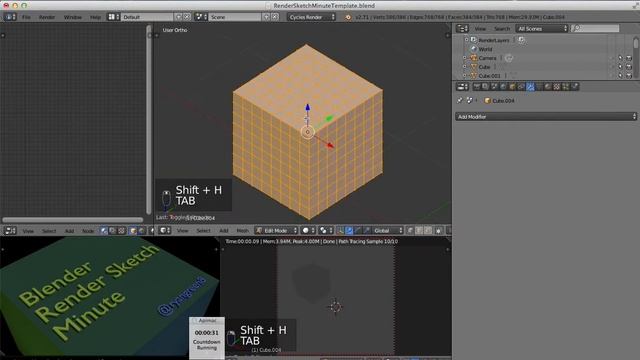Open the outliner Search menu
The image size is (640, 360).
coord(502,29)
